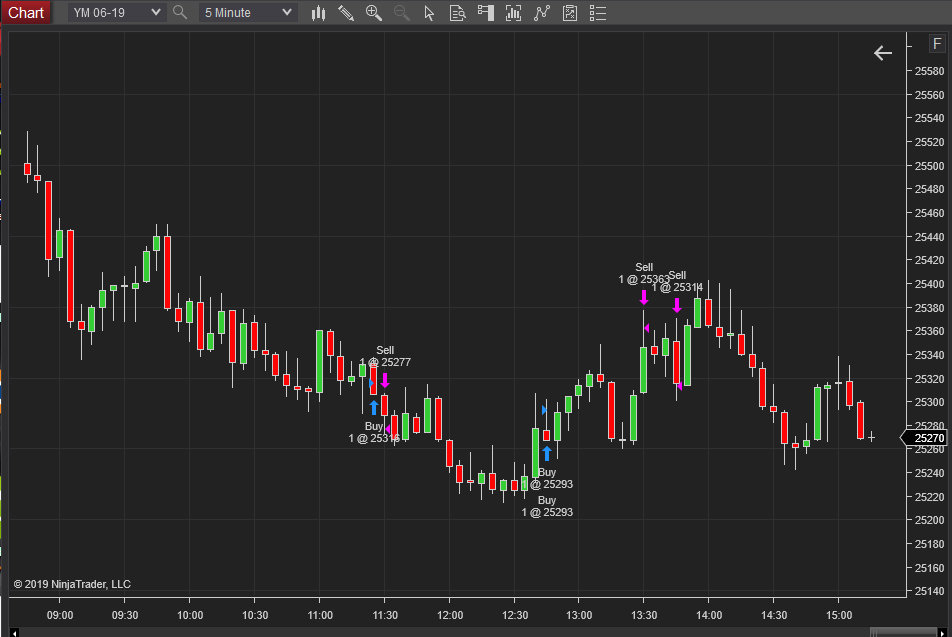Open the YM 06-19 instrument dropdown
The width and height of the screenshot is (952, 637).
click(117, 13)
